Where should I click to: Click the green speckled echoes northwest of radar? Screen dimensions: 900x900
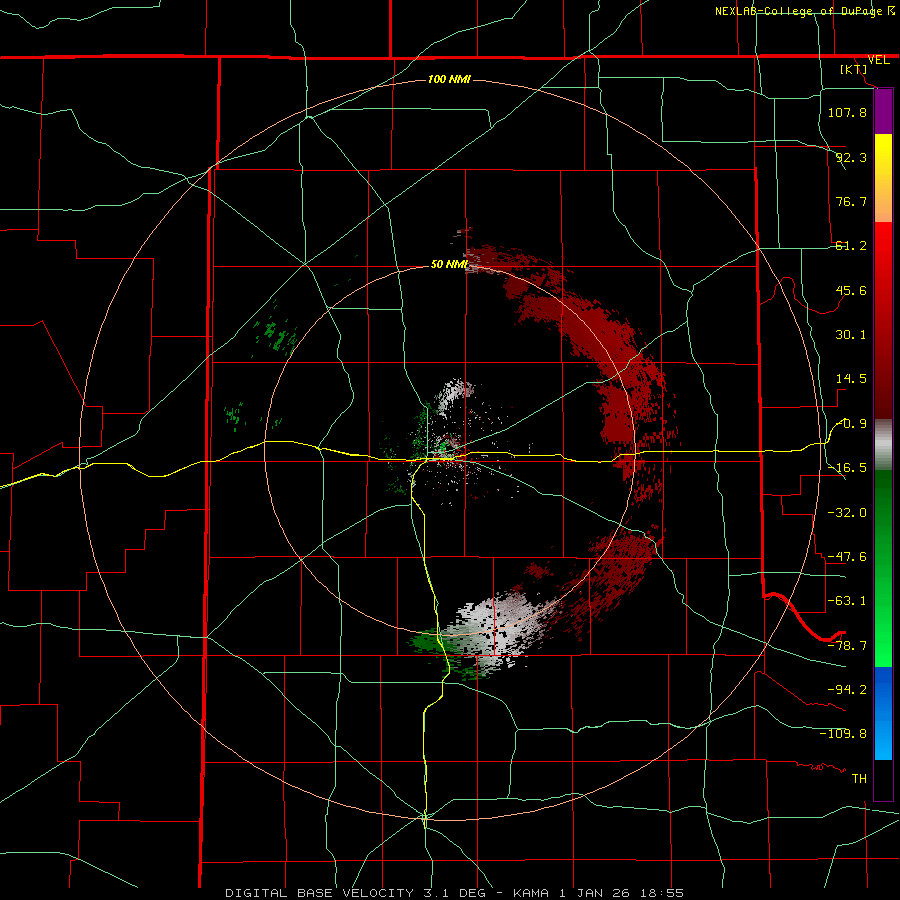pyautogui.click(x=278, y=333)
